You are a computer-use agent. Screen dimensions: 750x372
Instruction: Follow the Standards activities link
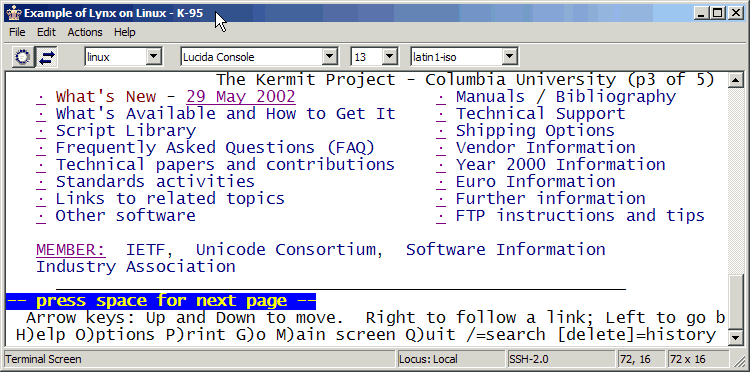155,182
